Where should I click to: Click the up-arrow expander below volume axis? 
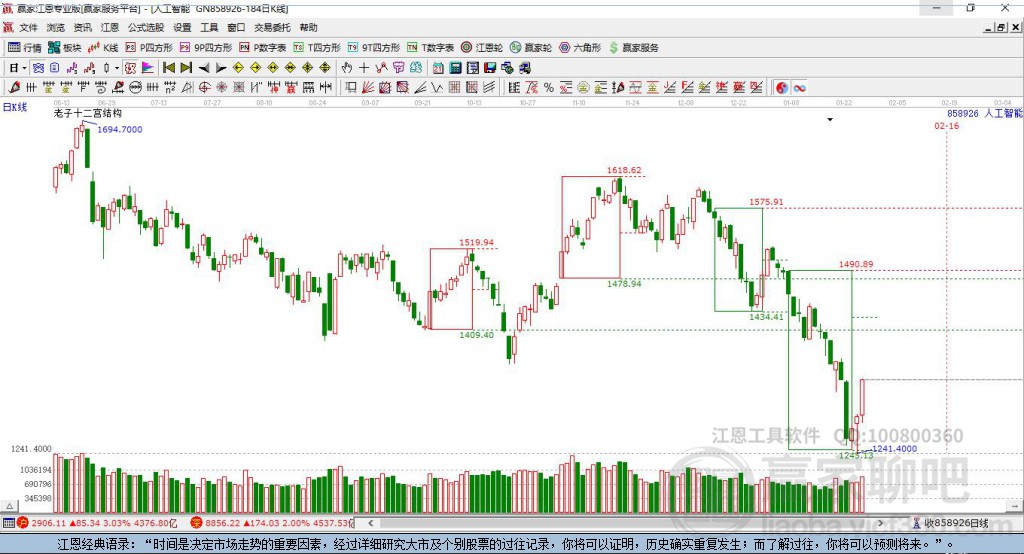(x=10, y=506)
